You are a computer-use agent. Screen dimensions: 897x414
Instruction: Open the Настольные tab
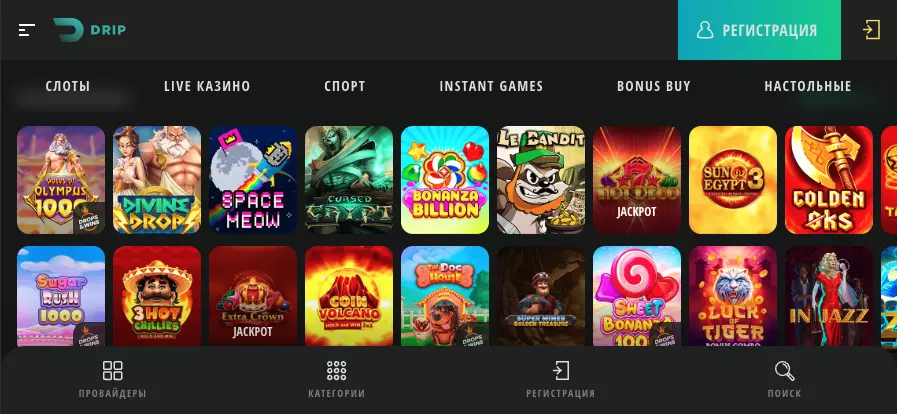tap(808, 86)
